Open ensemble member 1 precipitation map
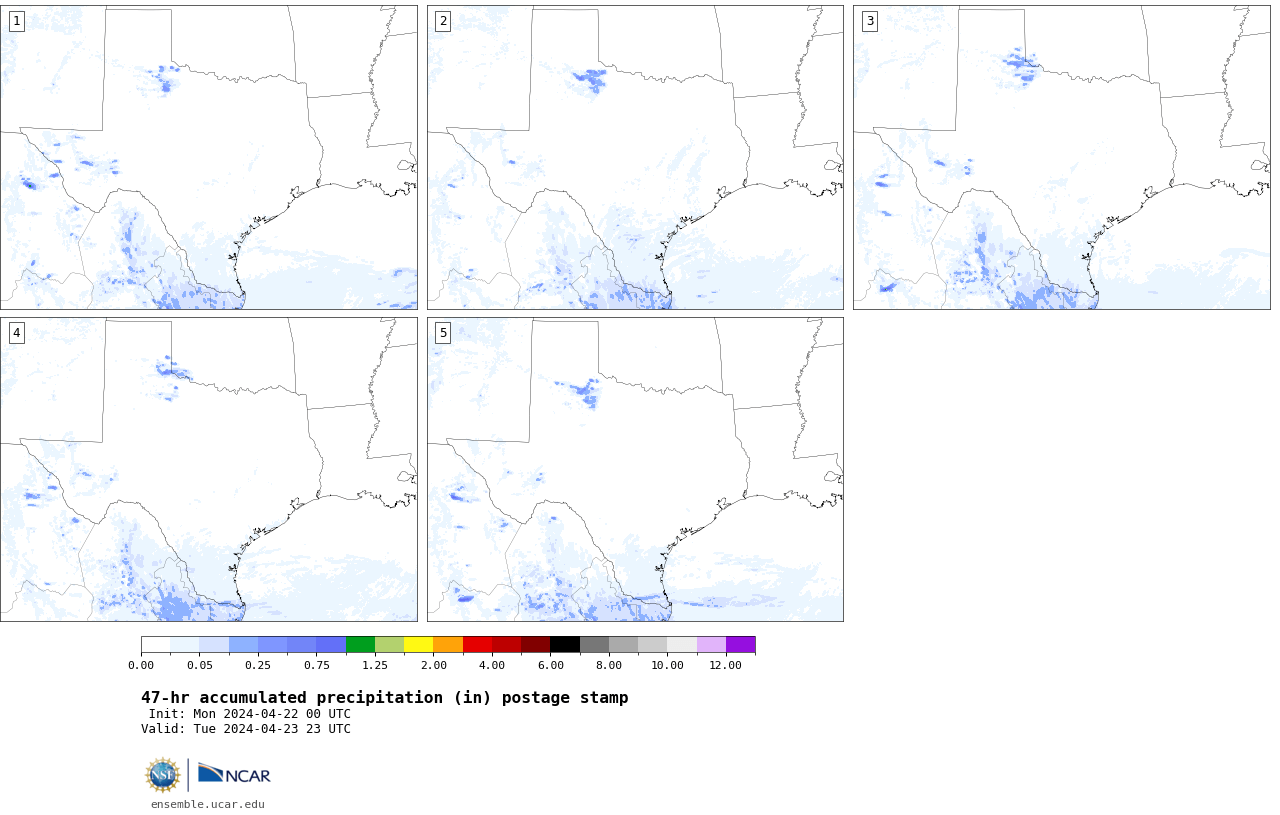The width and height of the screenshot is (1280, 815). [x=209, y=157]
